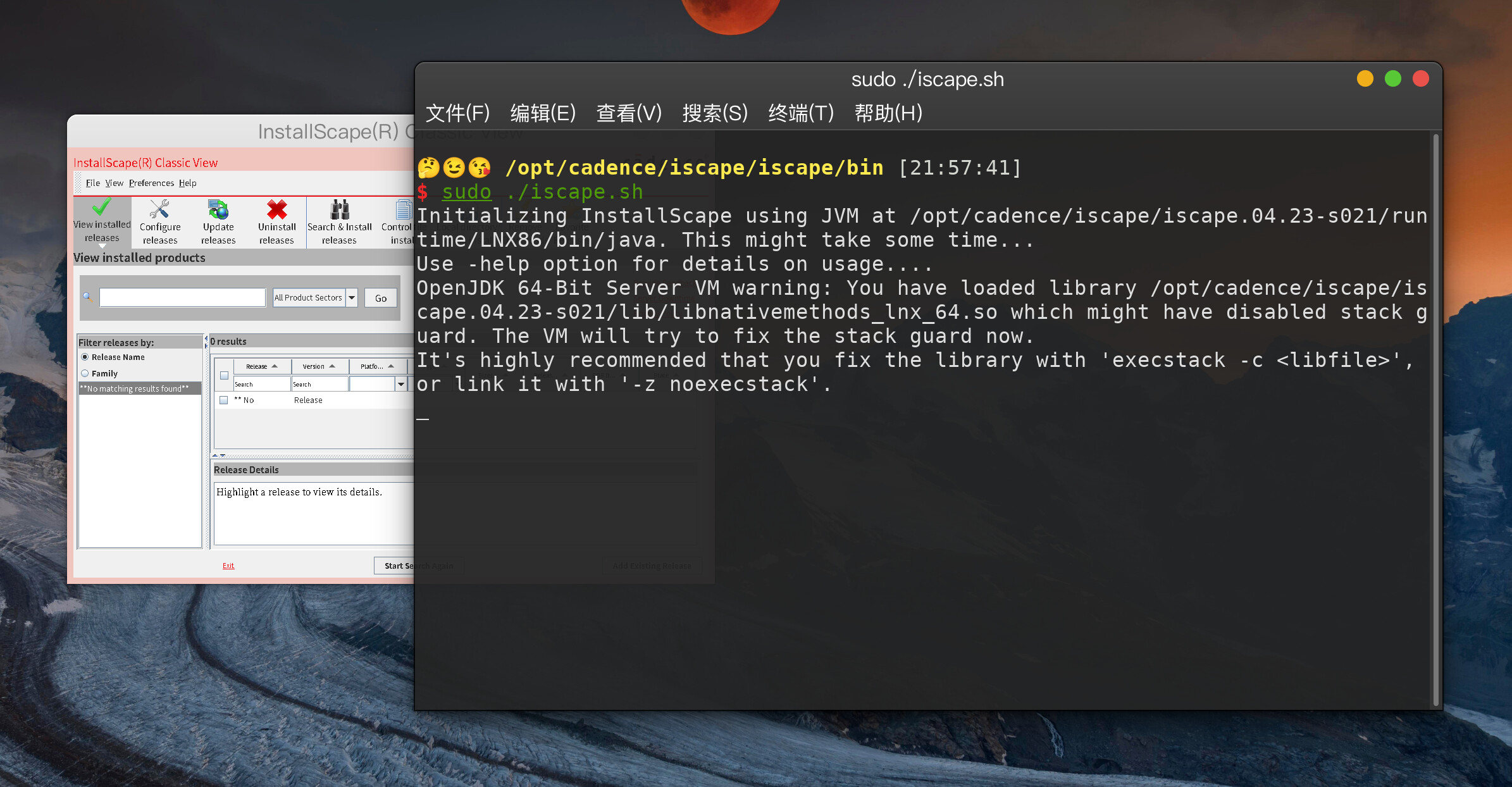Click the Go button
This screenshot has width=1512, height=787.
pos(380,297)
